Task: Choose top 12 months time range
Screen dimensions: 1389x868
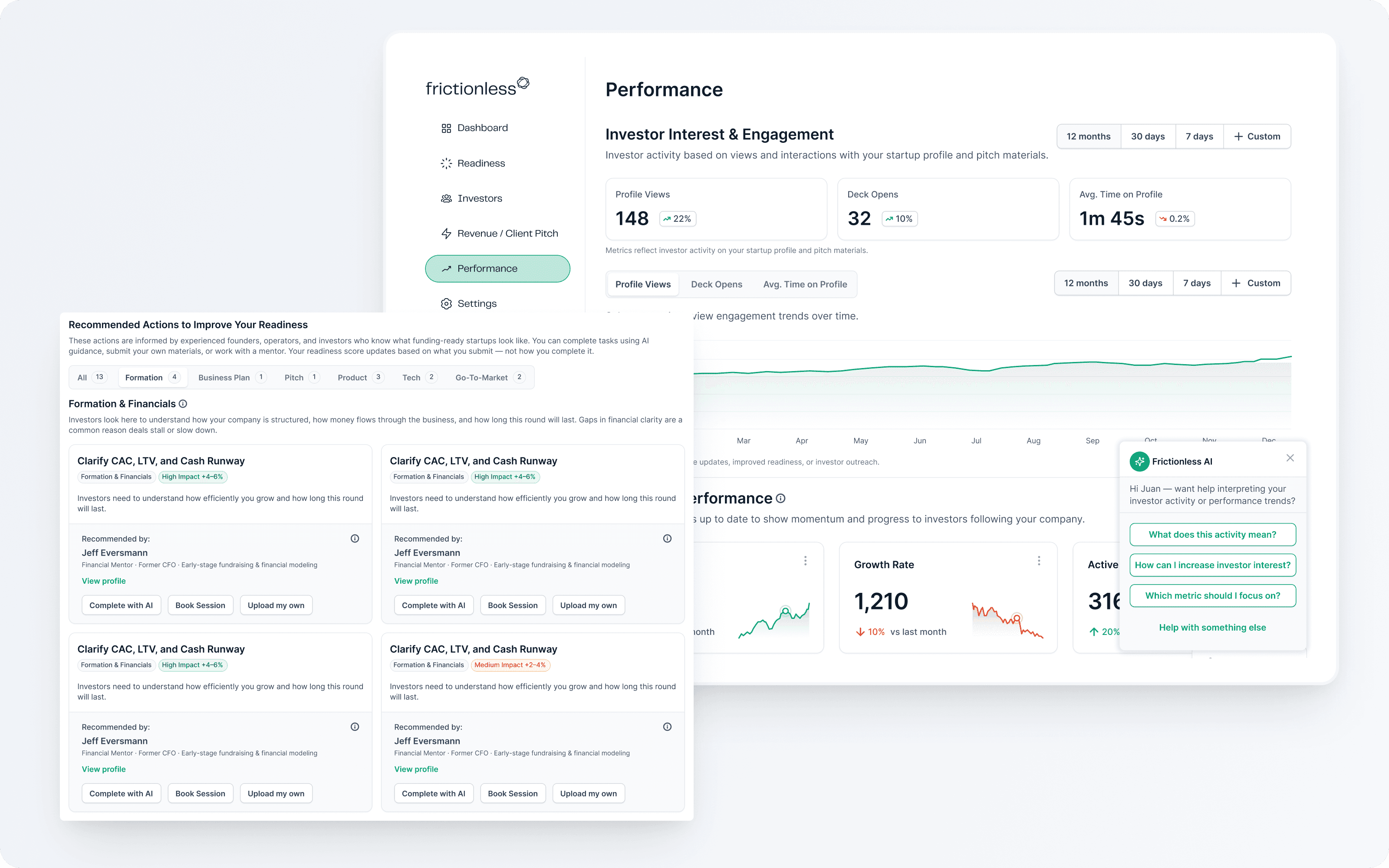Action: (1088, 137)
